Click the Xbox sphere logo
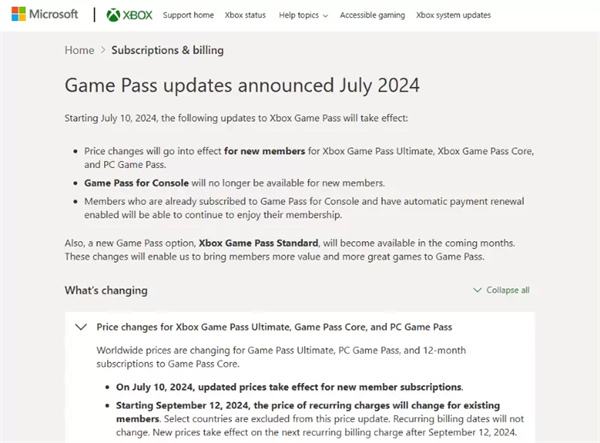This screenshot has width=600, height=443. (x=116, y=16)
